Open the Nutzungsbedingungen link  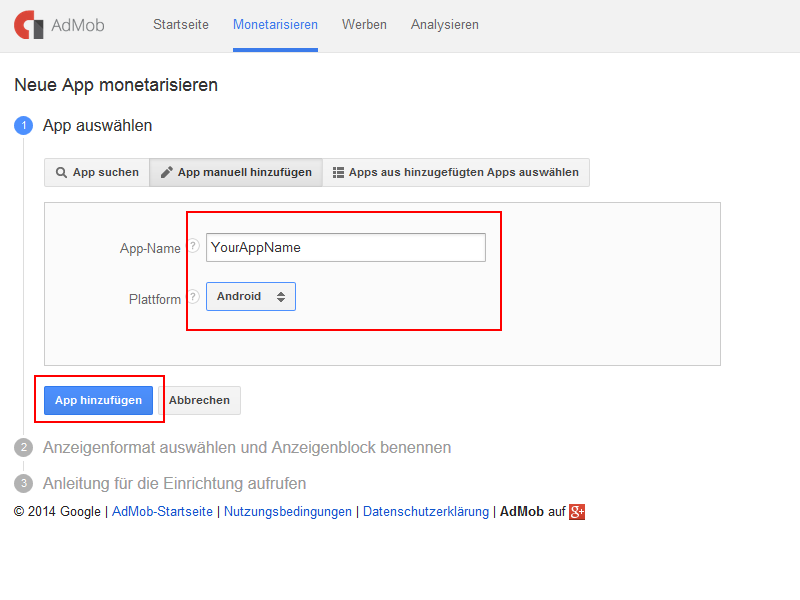click(x=288, y=512)
